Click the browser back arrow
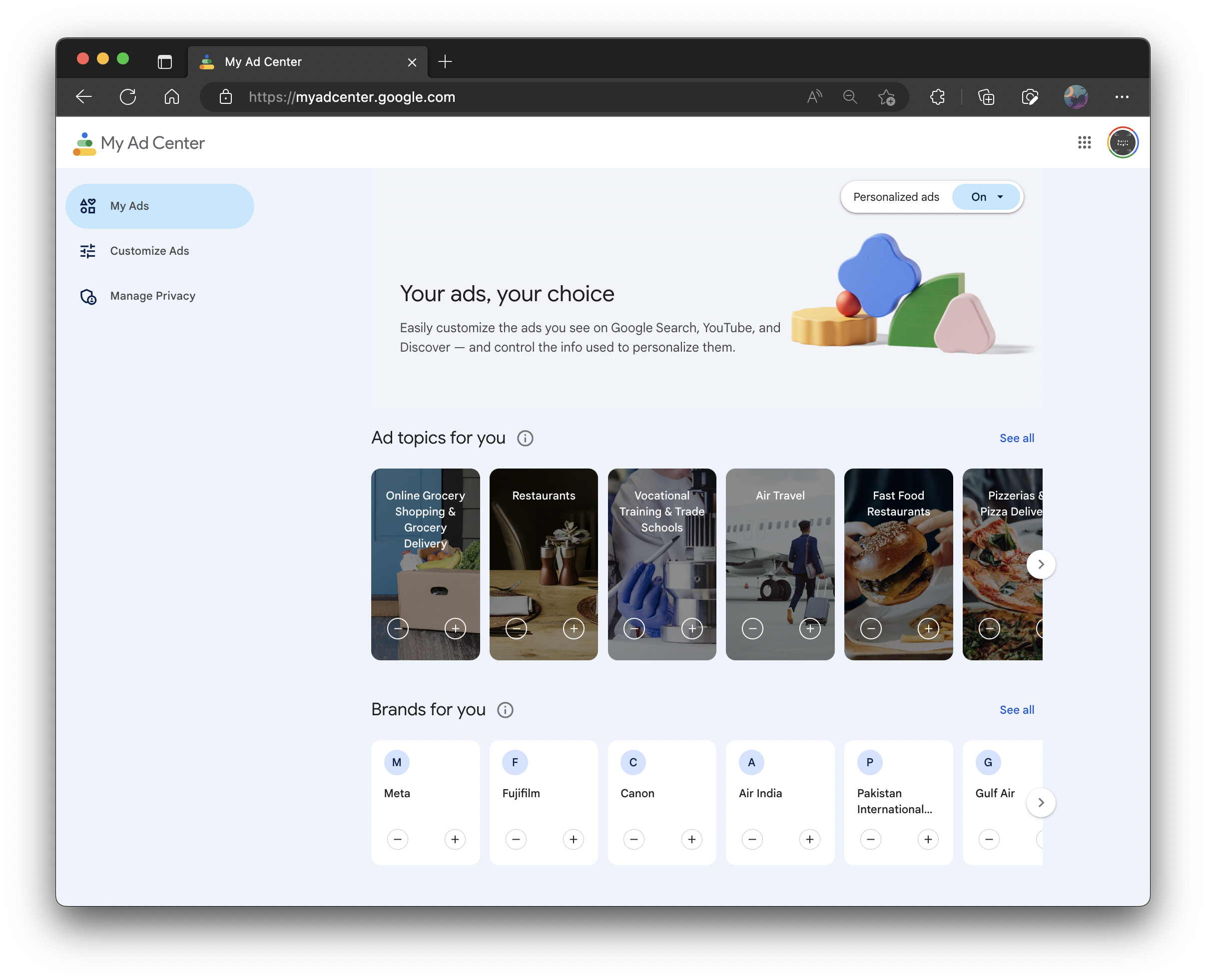Screen dimensions: 1206x980 pos(83,97)
